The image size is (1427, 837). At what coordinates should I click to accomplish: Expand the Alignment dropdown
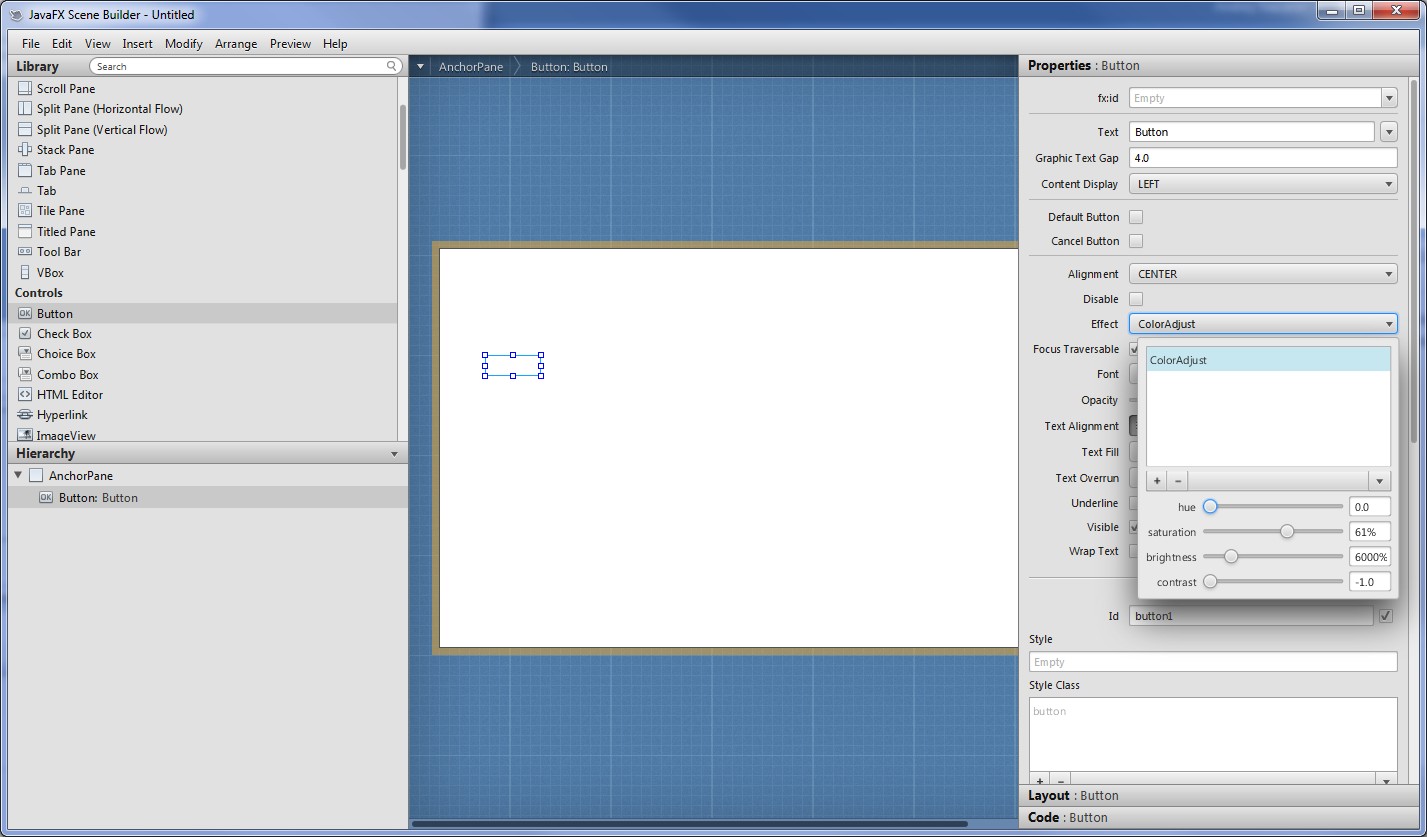1262,274
